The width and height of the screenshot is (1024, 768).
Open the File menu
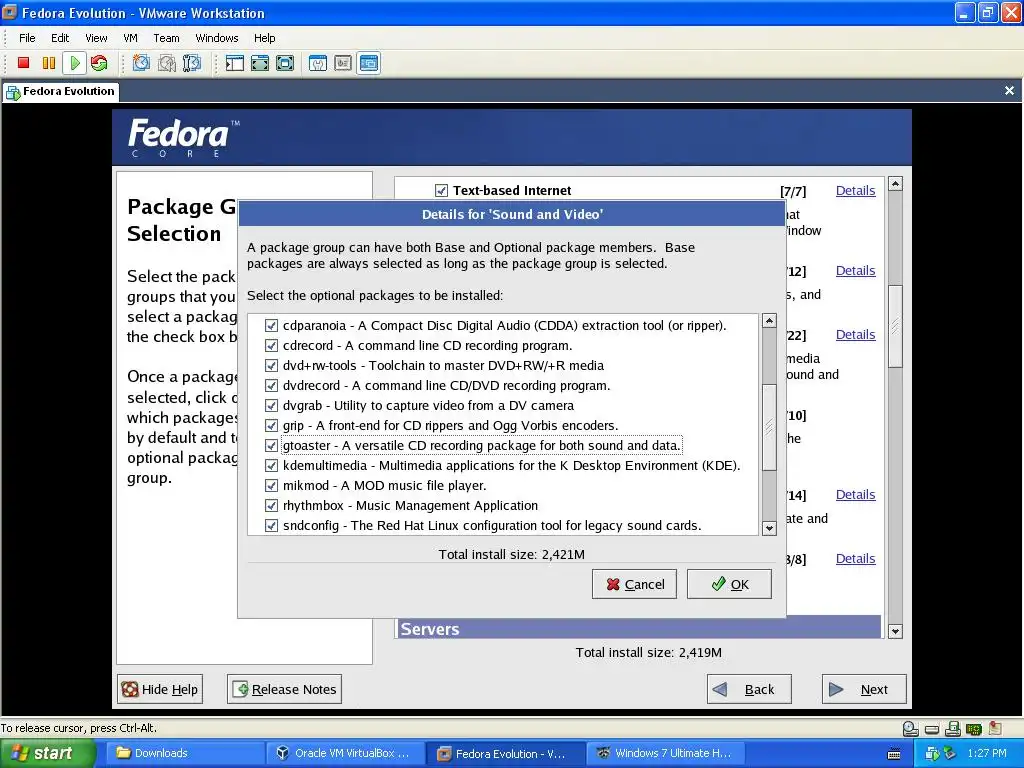point(27,38)
